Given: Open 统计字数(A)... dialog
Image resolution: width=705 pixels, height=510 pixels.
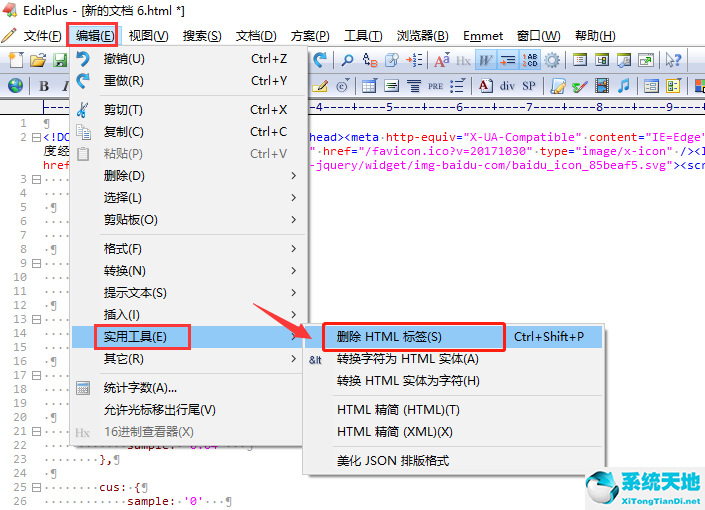Looking at the screenshot, I should (x=188, y=388).
